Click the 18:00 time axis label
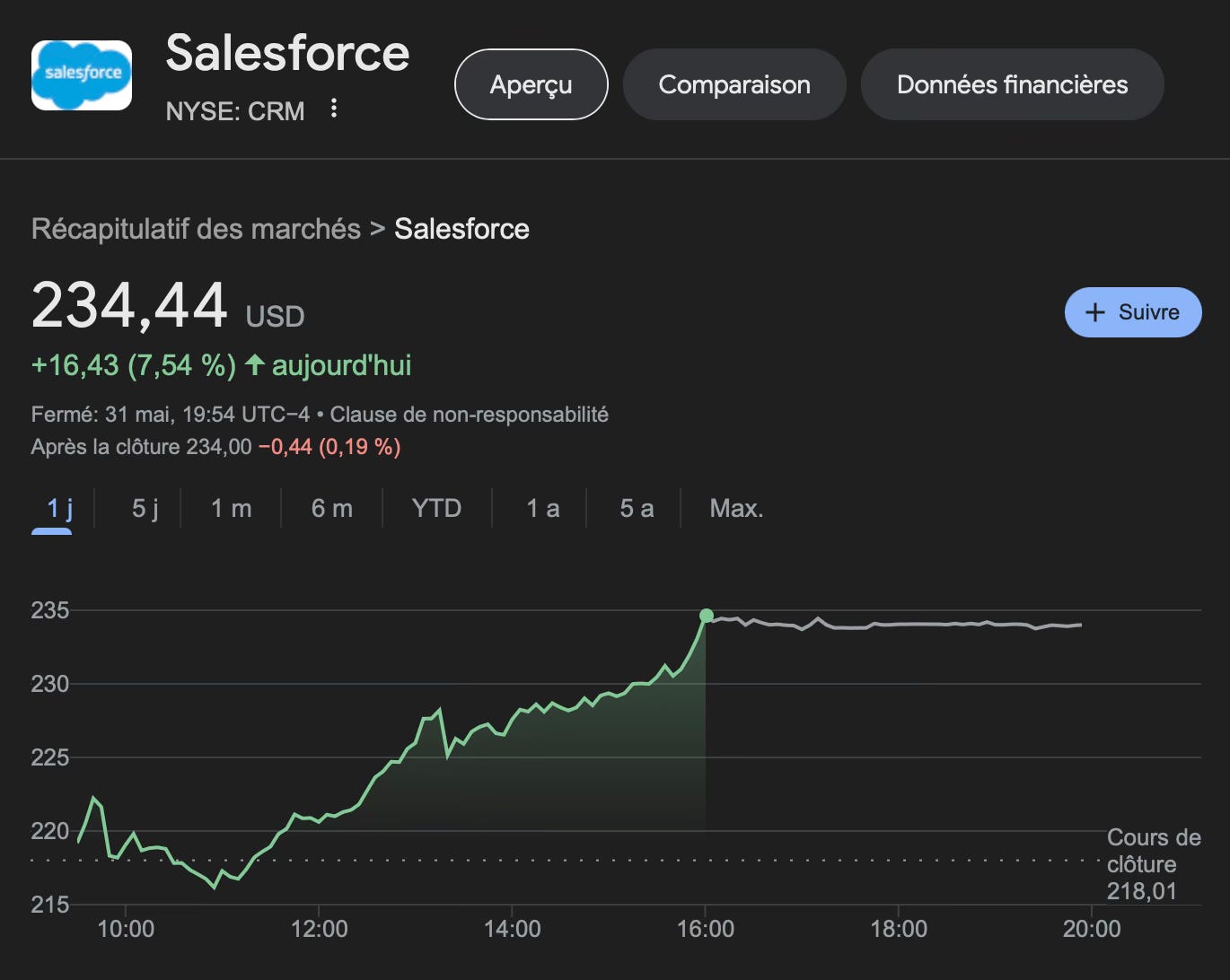Screen dimensions: 1230x980 coord(899,929)
